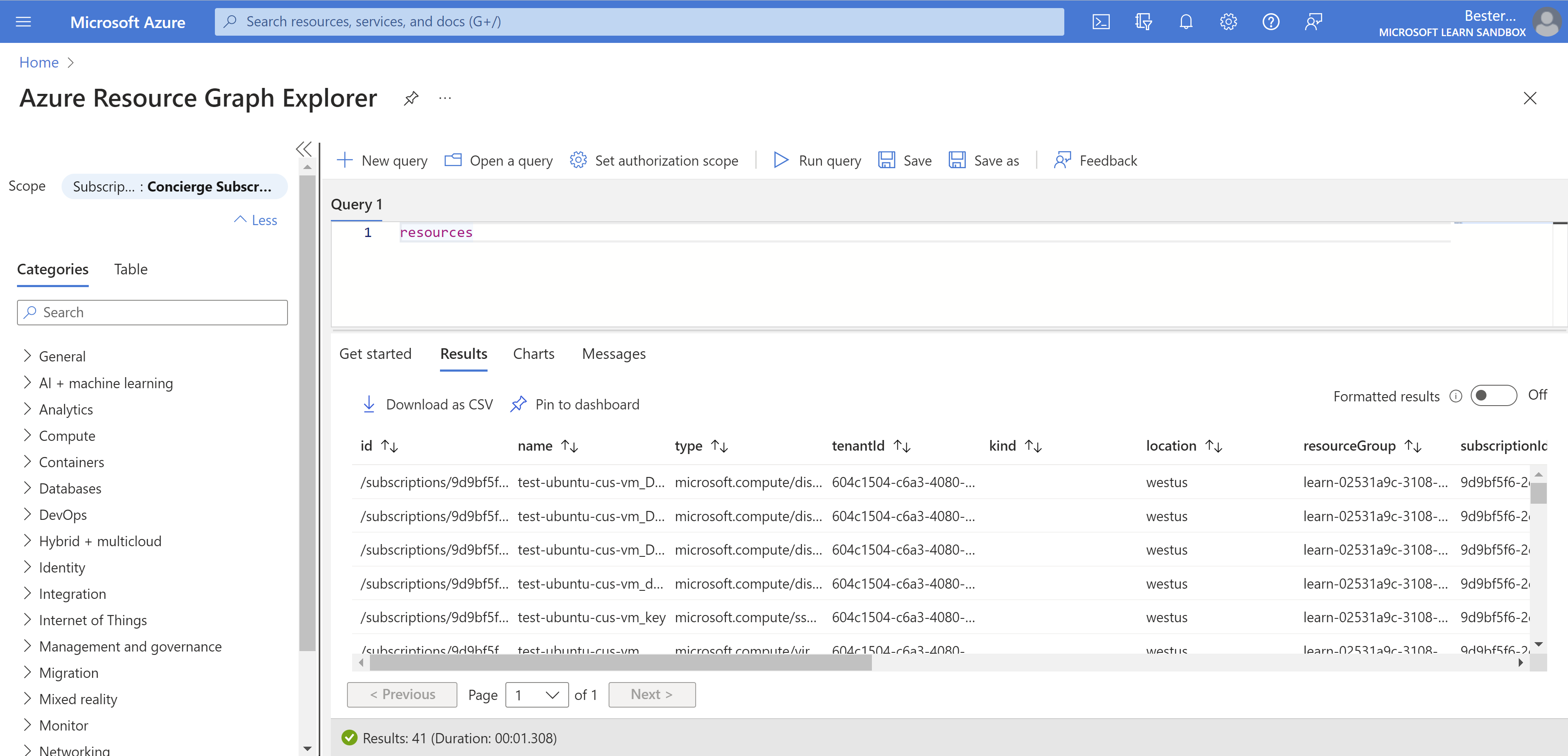Close the Resource Graph Explorer blade
1568x756 pixels.
coord(1530,98)
